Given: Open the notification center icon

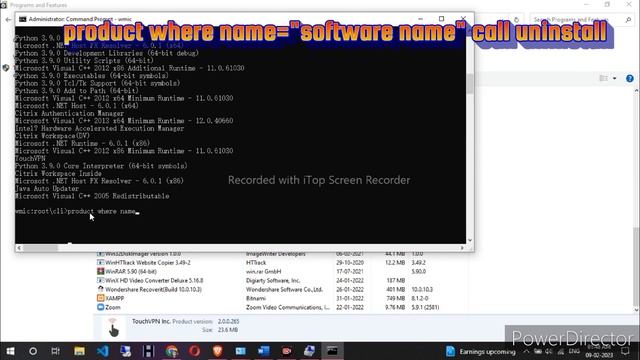Looking at the screenshot, I should (x=625, y=351).
